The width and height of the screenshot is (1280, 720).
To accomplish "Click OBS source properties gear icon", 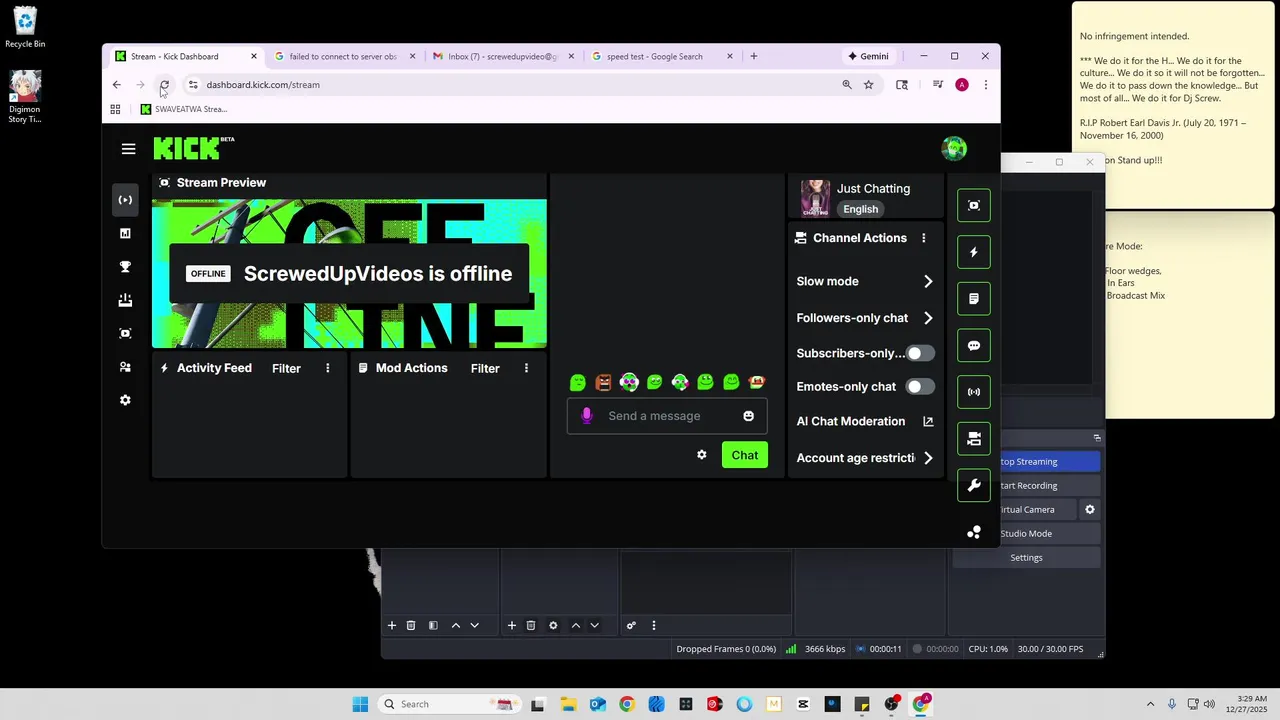I will tap(553, 625).
